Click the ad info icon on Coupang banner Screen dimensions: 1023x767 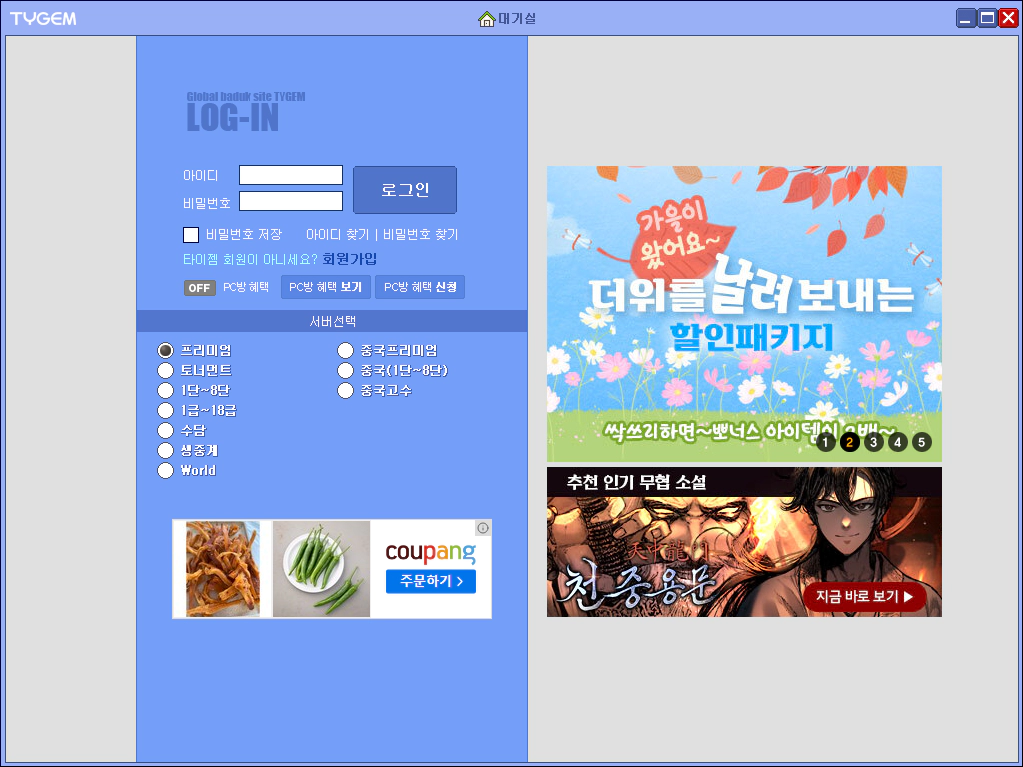pyautogui.click(x=484, y=527)
